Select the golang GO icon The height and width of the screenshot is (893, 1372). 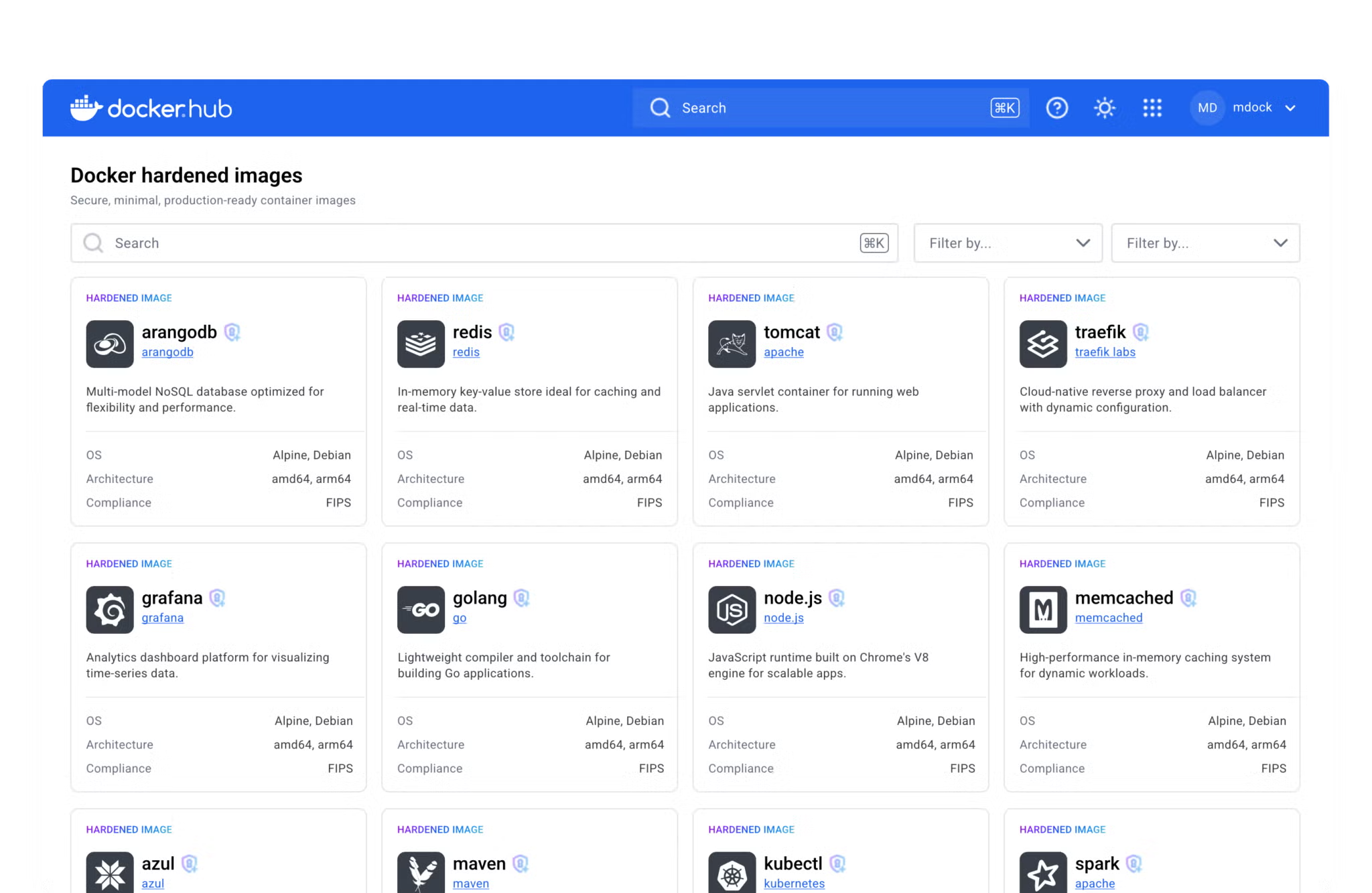point(421,609)
